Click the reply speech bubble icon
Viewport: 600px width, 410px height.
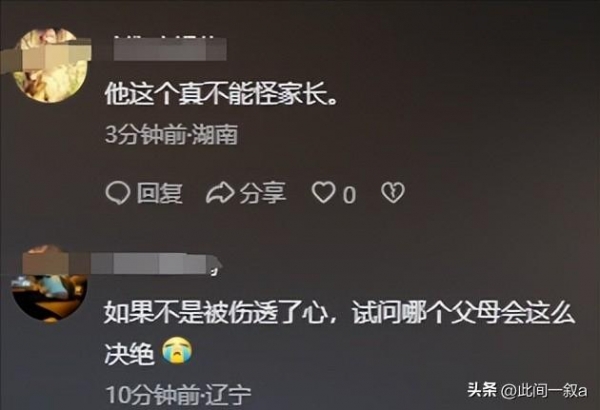(117, 193)
